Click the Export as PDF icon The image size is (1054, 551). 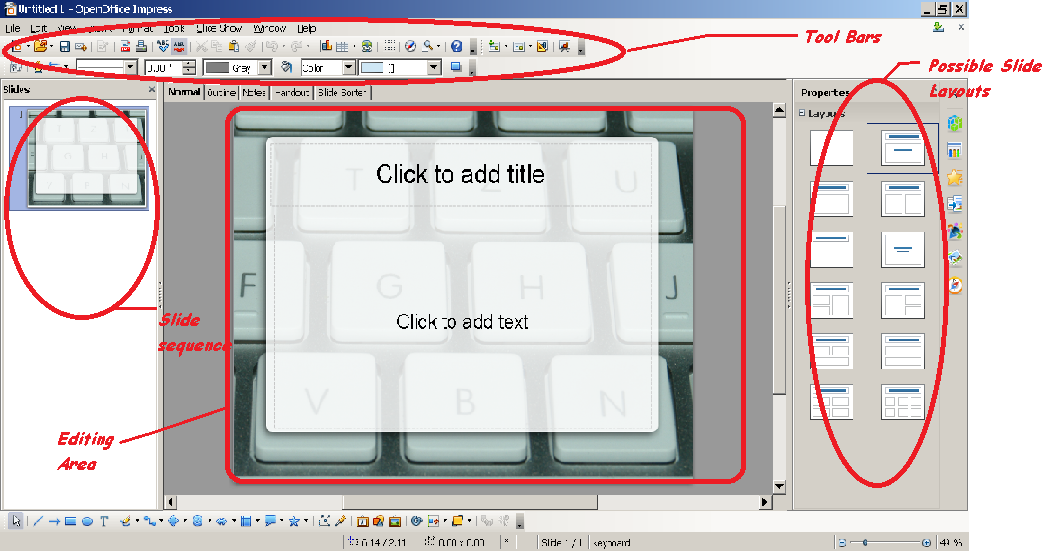125,46
